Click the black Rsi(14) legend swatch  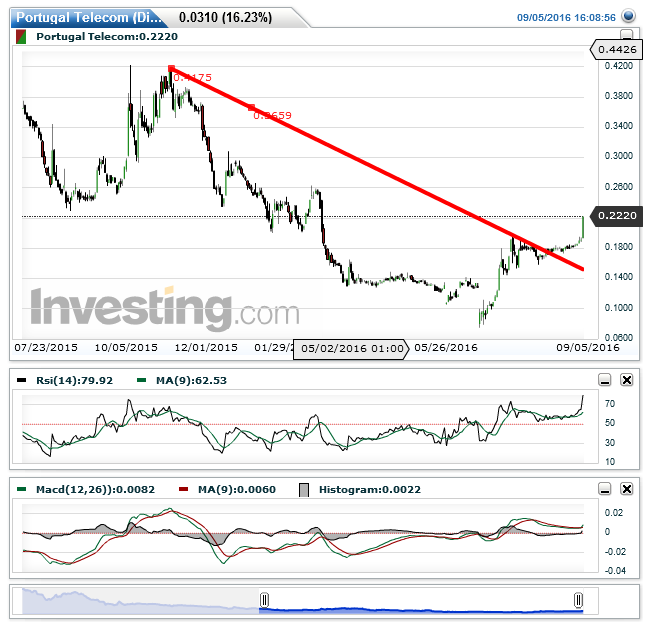(21, 380)
